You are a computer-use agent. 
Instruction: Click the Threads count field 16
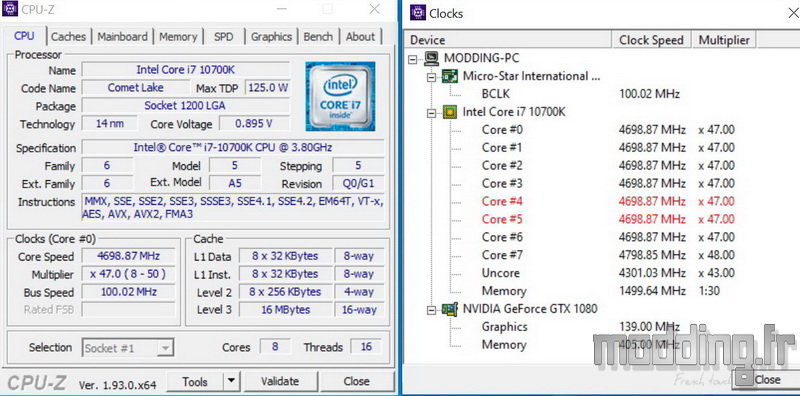(x=366, y=346)
